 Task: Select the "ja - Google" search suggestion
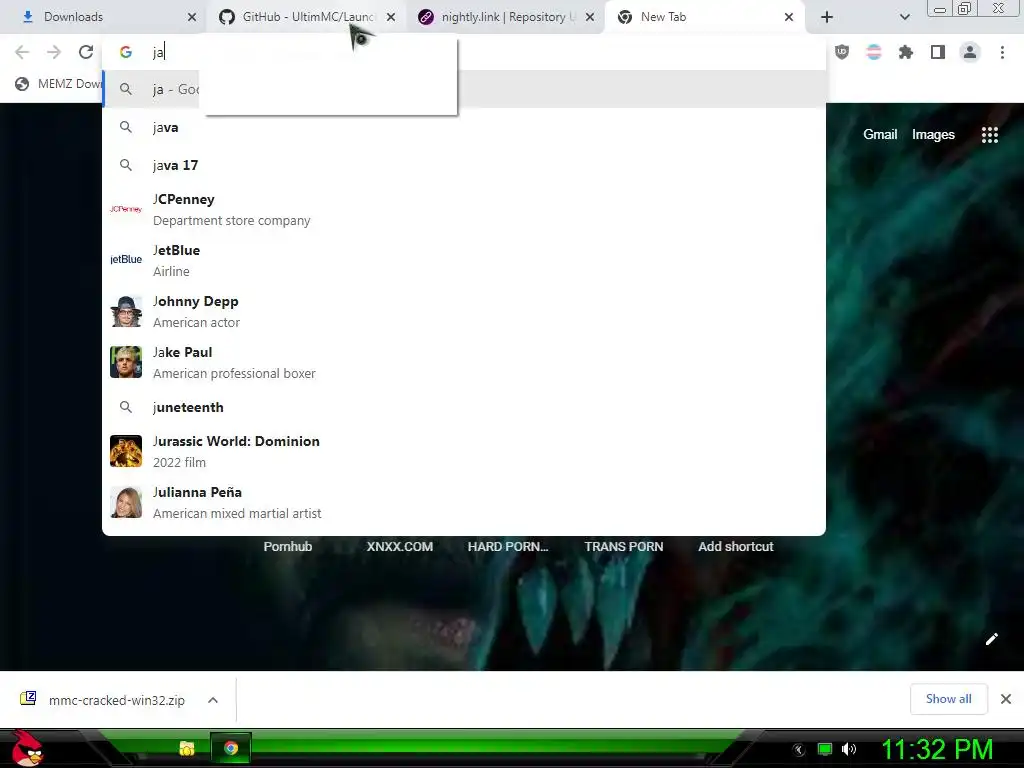tap(464, 89)
